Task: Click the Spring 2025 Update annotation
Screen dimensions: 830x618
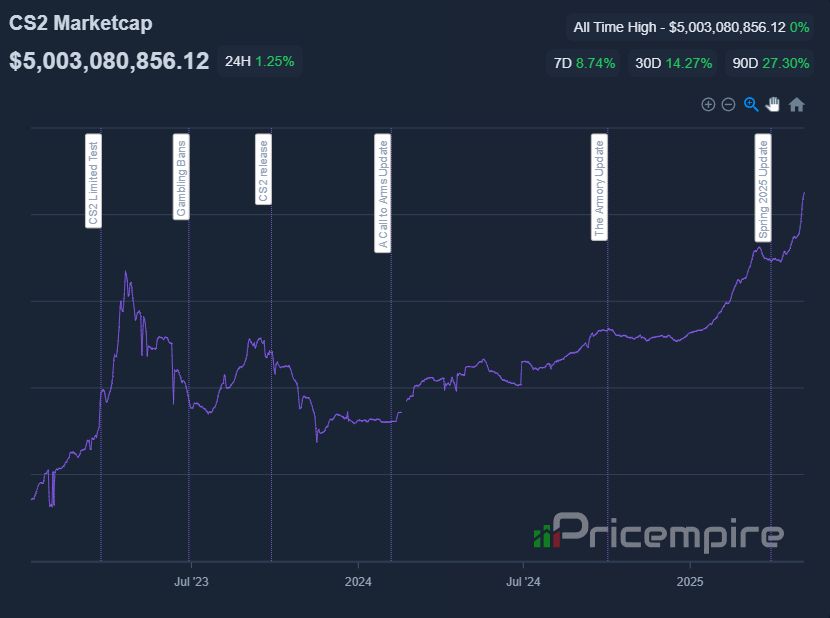Action: [x=763, y=188]
